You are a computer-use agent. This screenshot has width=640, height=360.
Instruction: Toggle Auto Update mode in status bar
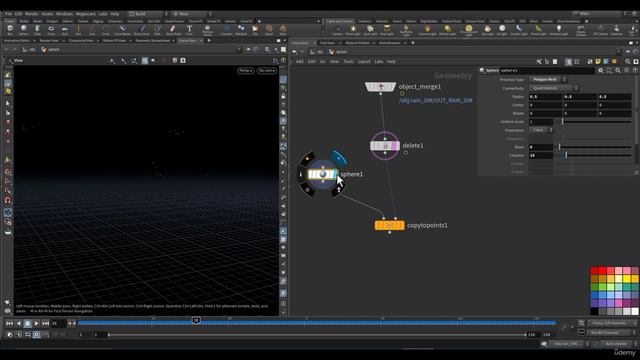coord(616,344)
